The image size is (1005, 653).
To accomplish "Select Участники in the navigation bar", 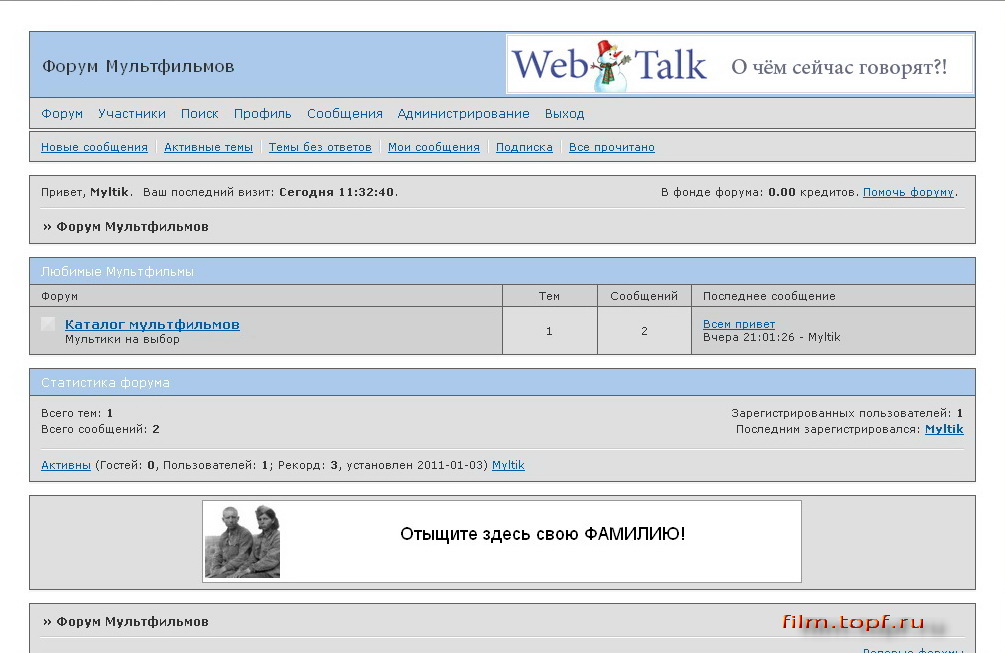I will pyautogui.click(x=132, y=113).
